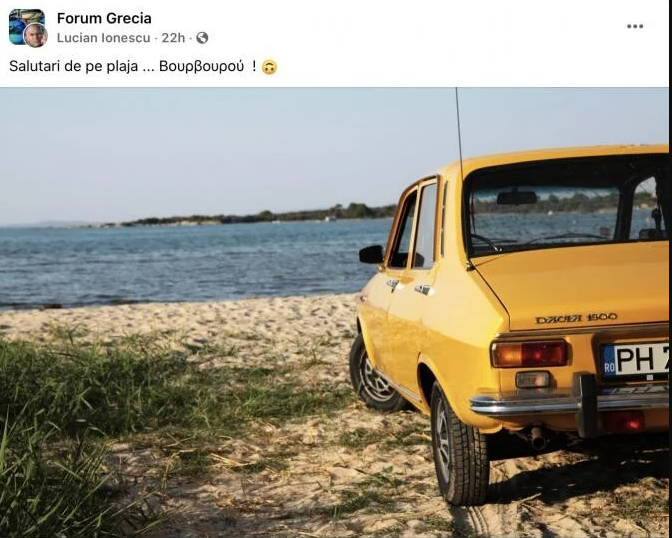Click the black side mirror on the car
Screen dimensions: 672x538
click(371, 255)
